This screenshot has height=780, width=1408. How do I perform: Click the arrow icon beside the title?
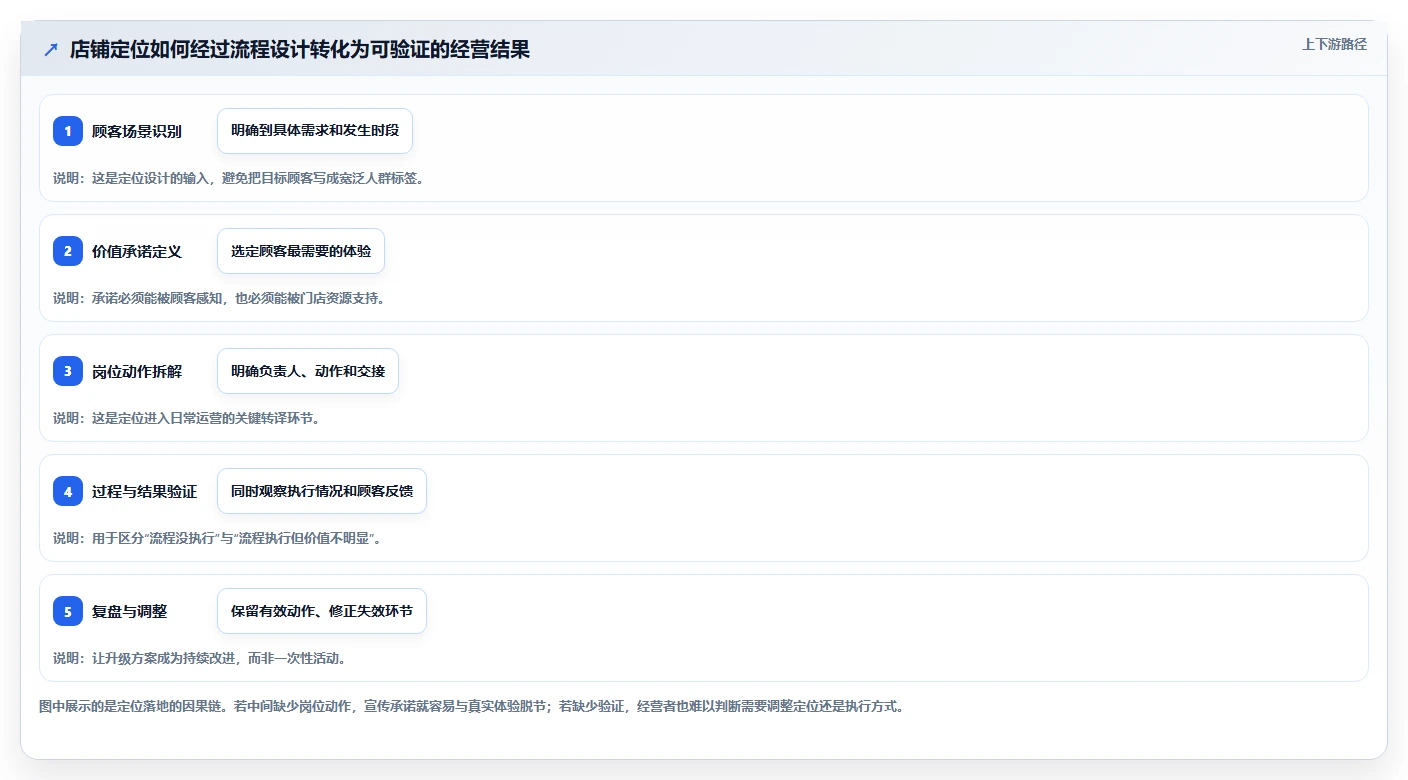[x=51, y=50]
